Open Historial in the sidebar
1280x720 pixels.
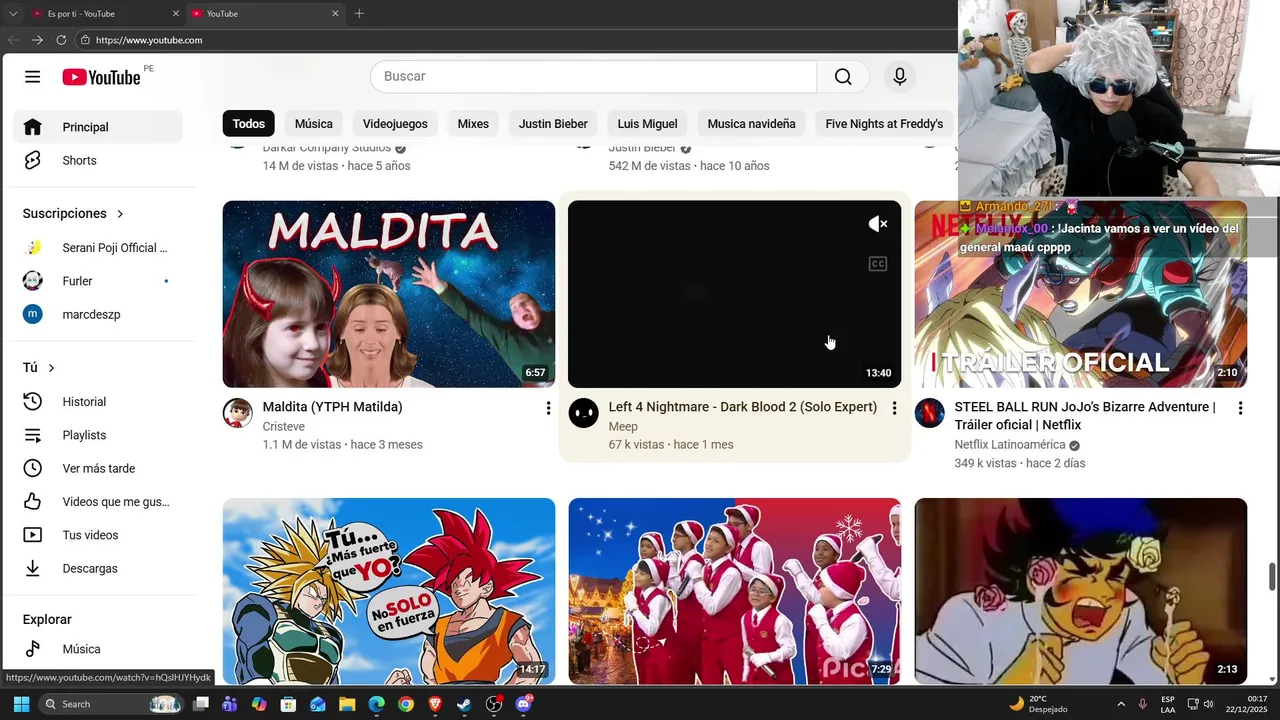pos(98,401)
